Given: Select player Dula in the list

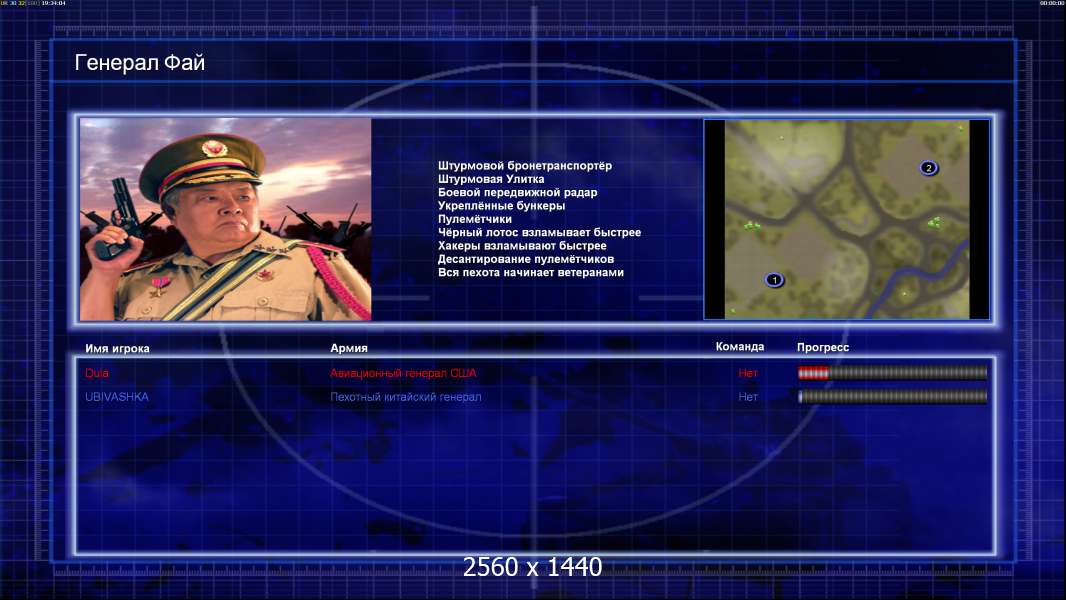Looking at the screenshot, I should [97, 372].
